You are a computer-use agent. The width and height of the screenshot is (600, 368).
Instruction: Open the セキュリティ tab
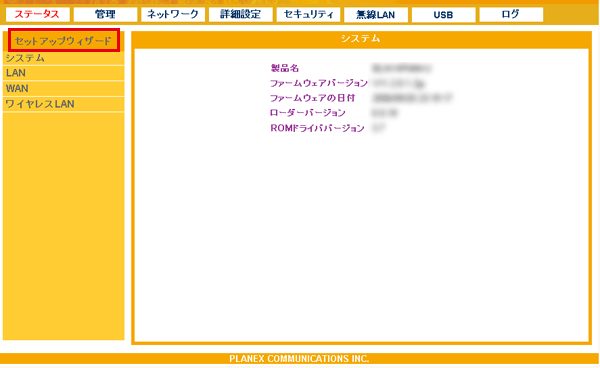coord(308,15)
